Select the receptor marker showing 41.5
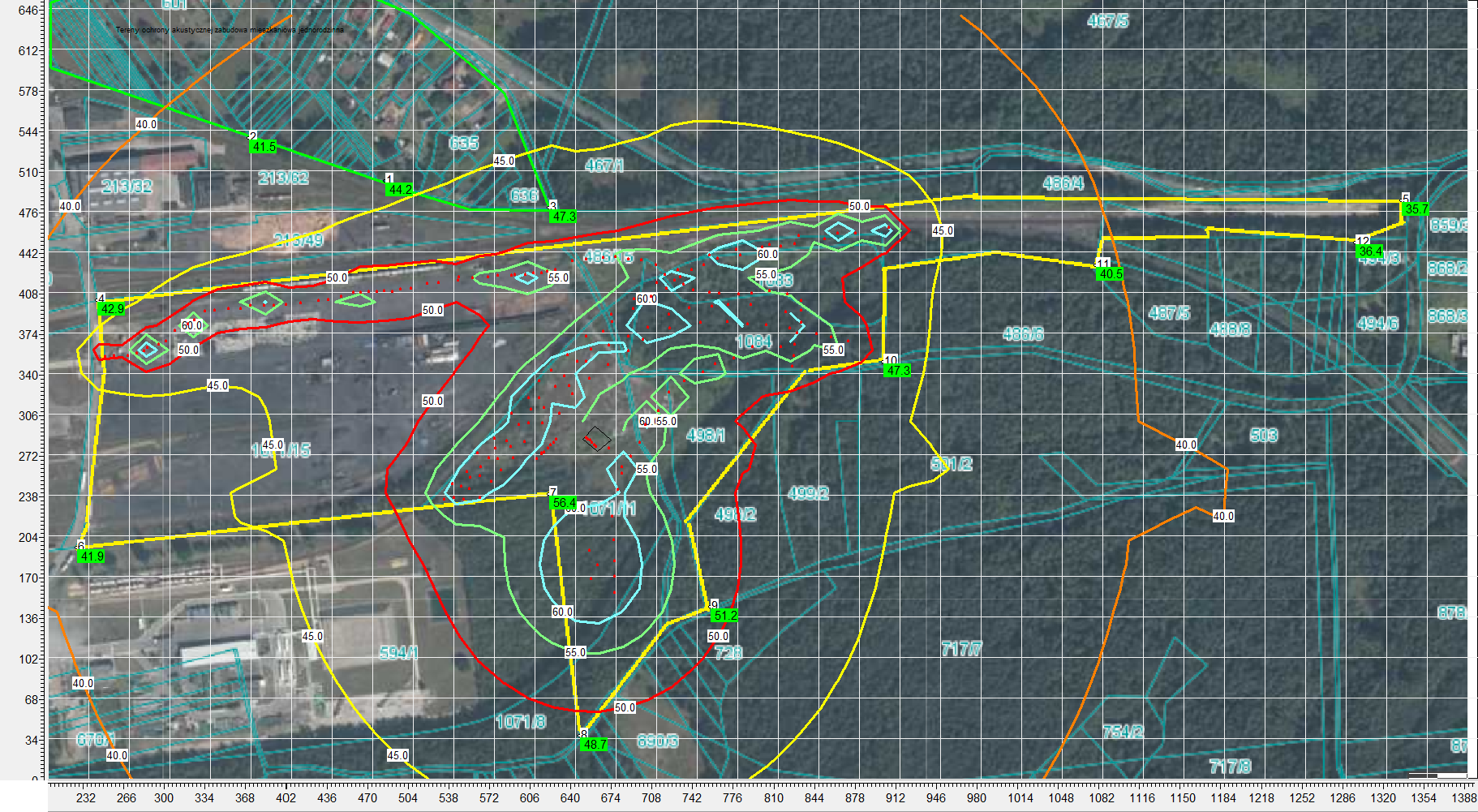 click(264, 147)
